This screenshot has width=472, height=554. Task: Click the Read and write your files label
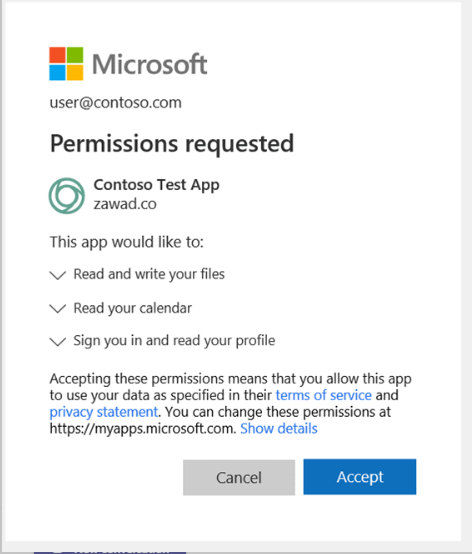pyautogui.click(x=149, y=274)
